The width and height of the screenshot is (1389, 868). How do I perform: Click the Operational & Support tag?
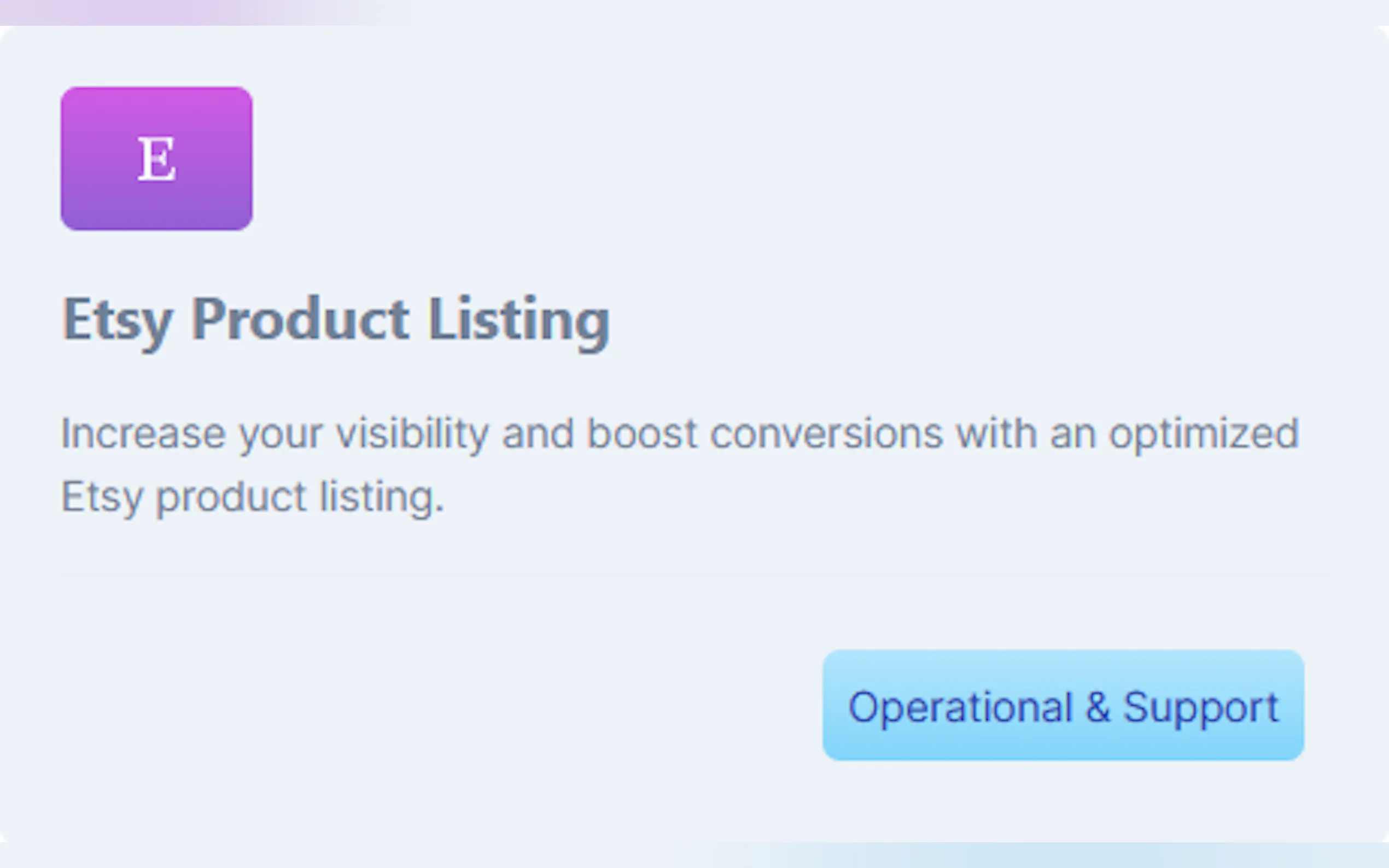(x=1063, y=706)
